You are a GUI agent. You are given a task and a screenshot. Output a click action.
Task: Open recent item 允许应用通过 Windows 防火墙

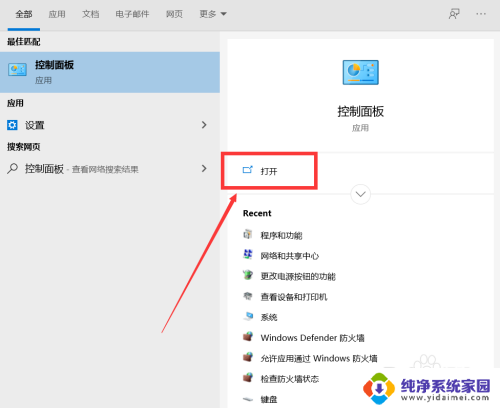click(319, 358)
